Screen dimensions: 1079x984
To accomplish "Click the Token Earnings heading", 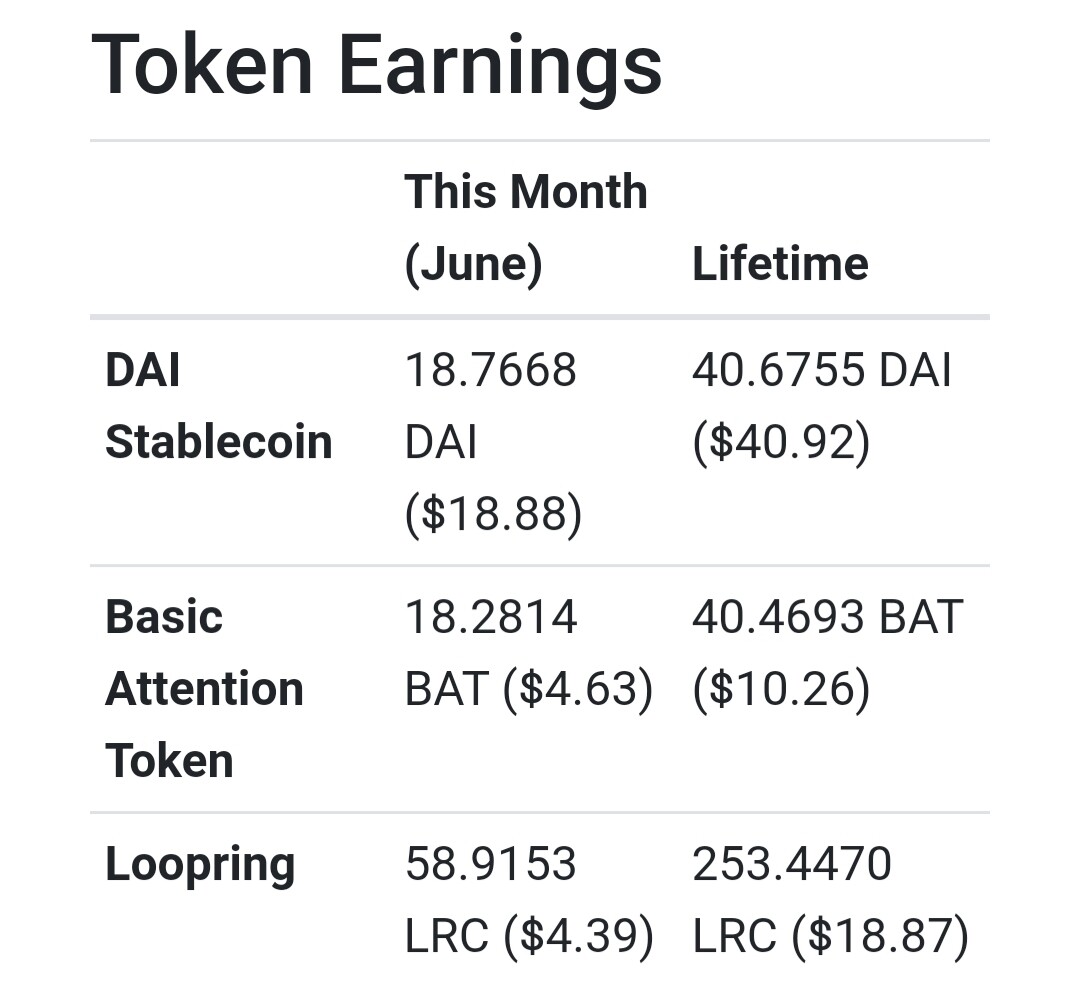I will 376,66.
